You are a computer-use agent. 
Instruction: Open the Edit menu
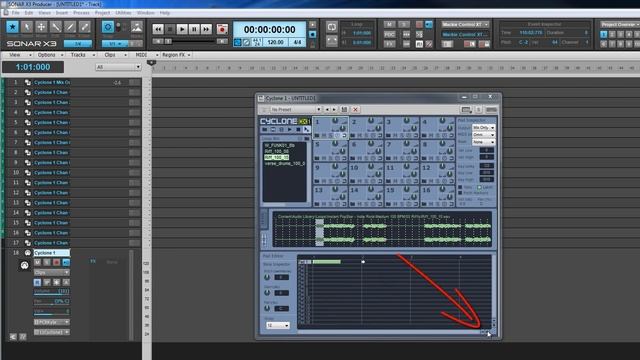tap(29, 13)
